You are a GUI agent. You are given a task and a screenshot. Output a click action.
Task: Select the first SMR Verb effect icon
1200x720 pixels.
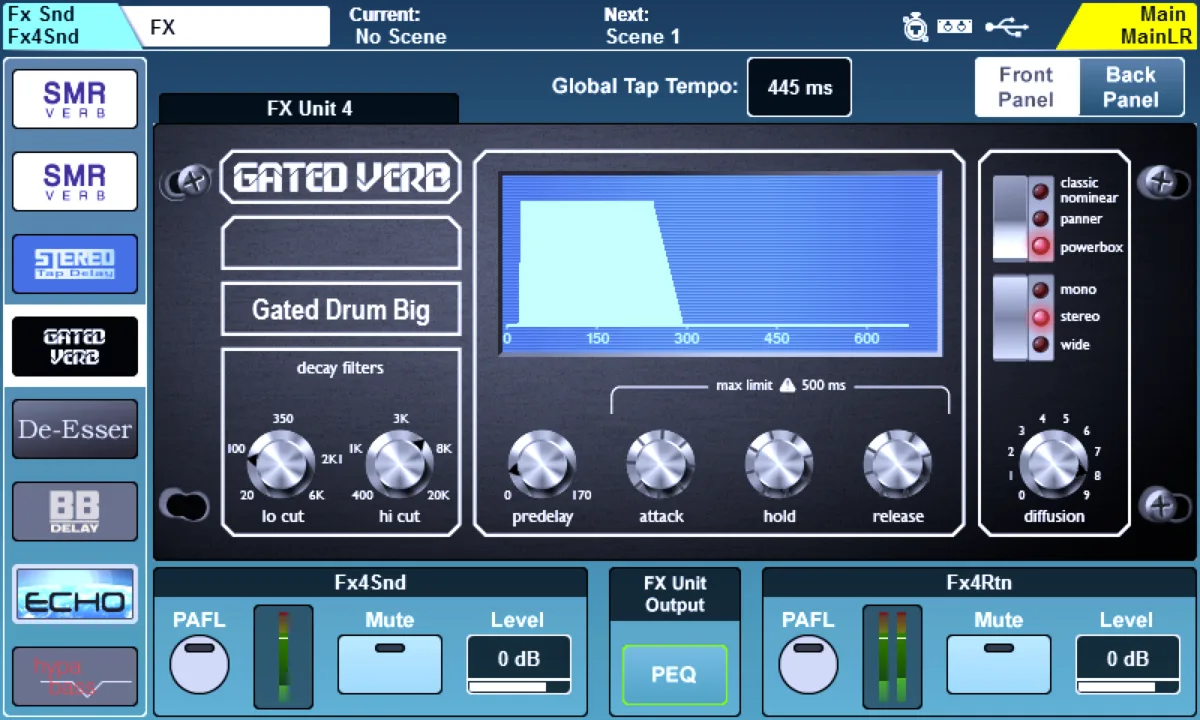coord(75,99)
